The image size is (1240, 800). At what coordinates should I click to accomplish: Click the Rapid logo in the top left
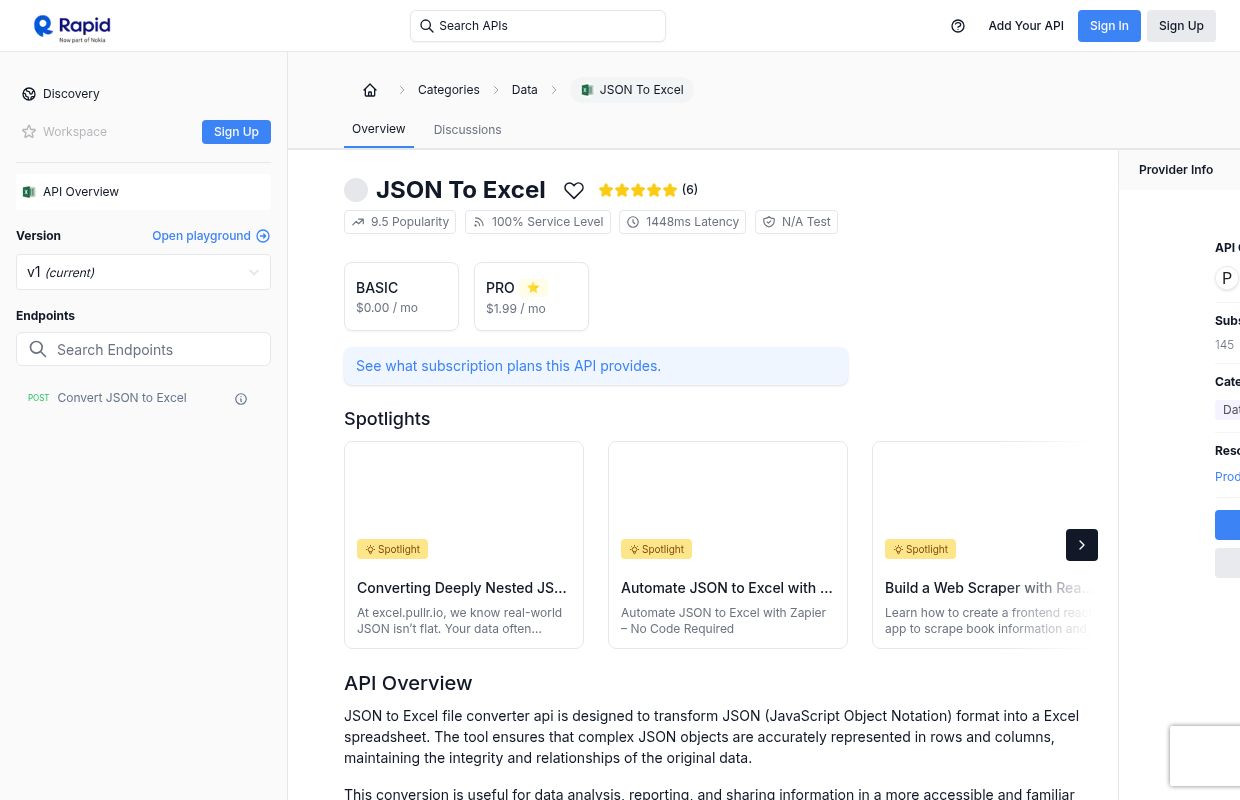pos(71,27)
